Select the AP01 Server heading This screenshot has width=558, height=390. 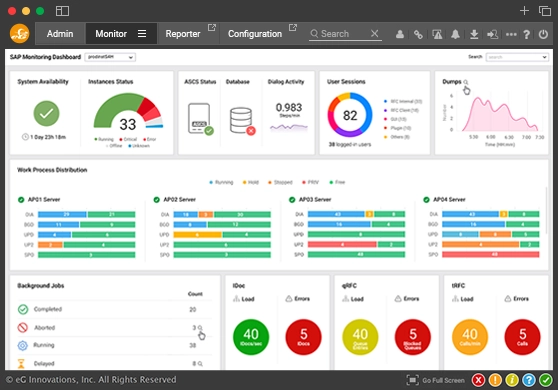pyautogui.click(x=44, y=199)
